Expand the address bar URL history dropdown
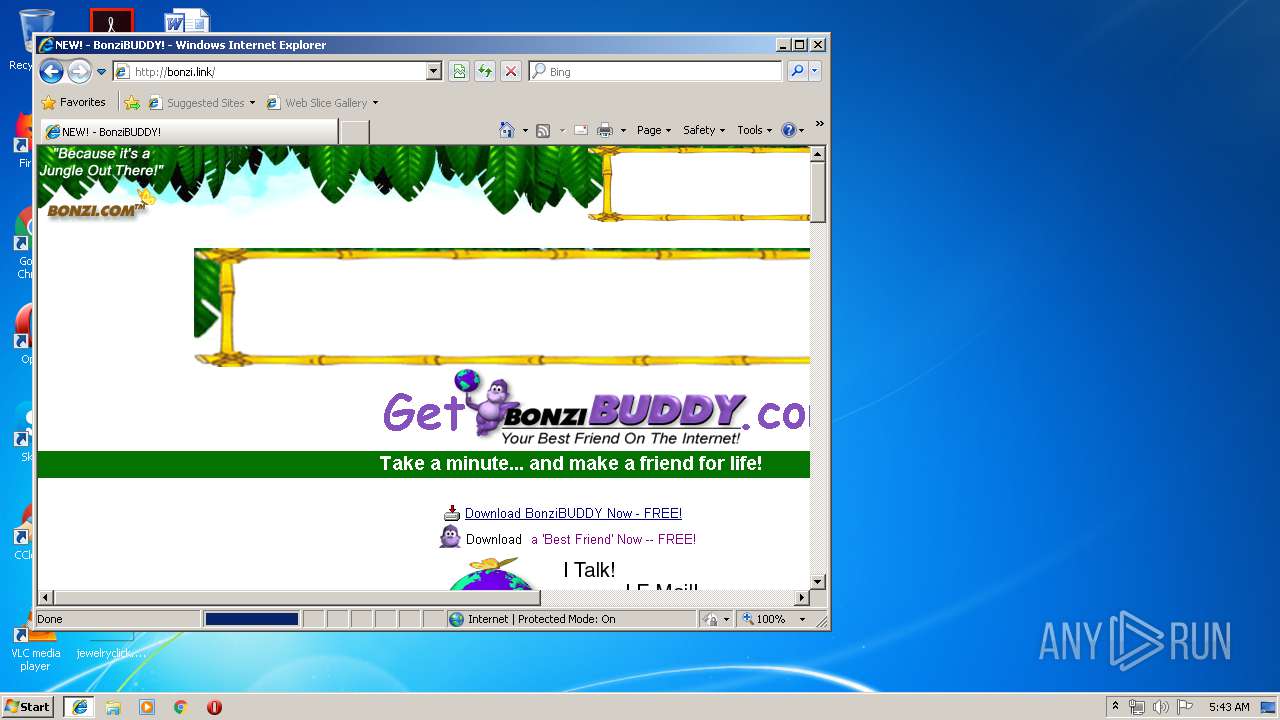The image size is (1280, 720). [433, 72]
